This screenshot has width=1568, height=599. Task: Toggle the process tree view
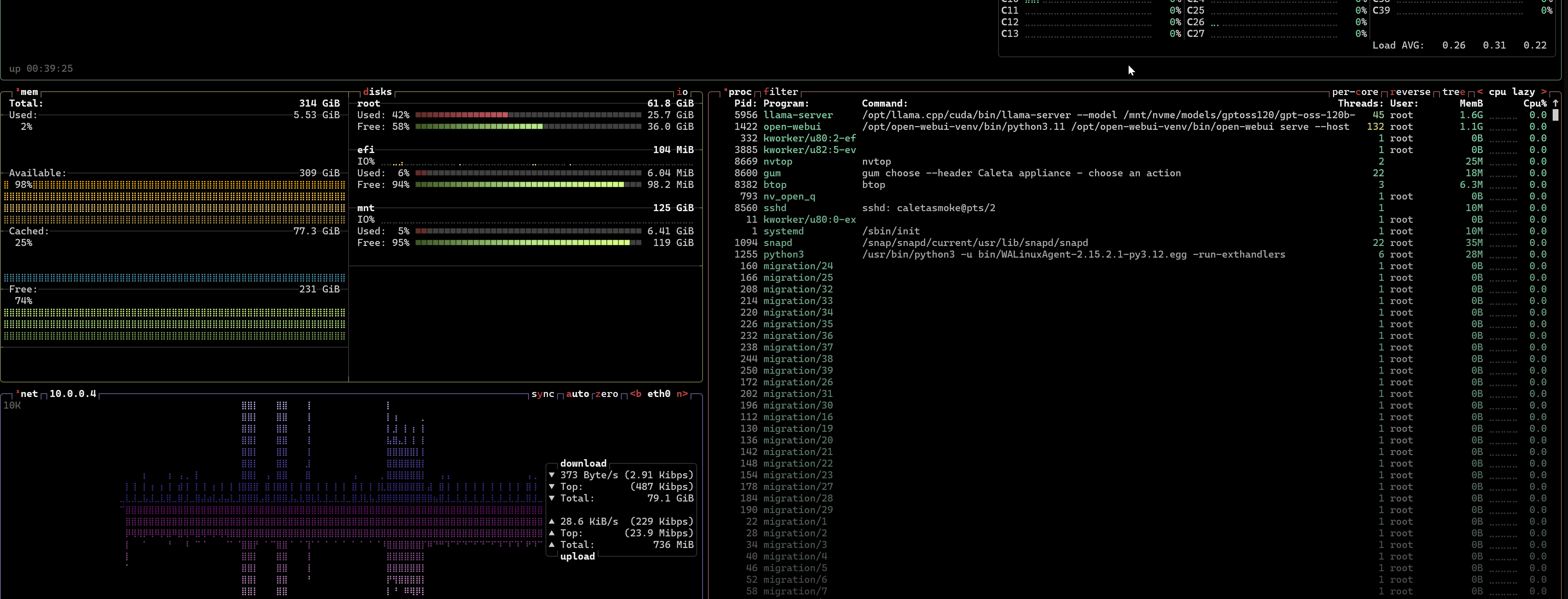tap(1454, 92)
